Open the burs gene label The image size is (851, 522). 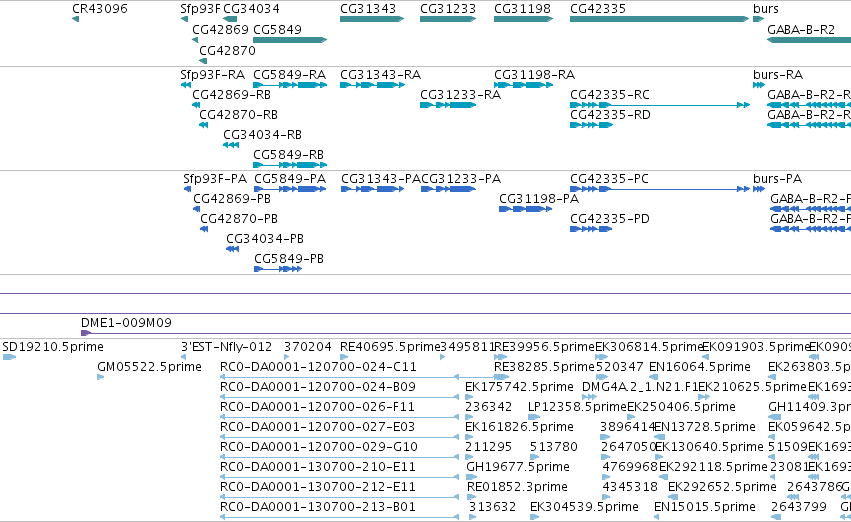766,9
